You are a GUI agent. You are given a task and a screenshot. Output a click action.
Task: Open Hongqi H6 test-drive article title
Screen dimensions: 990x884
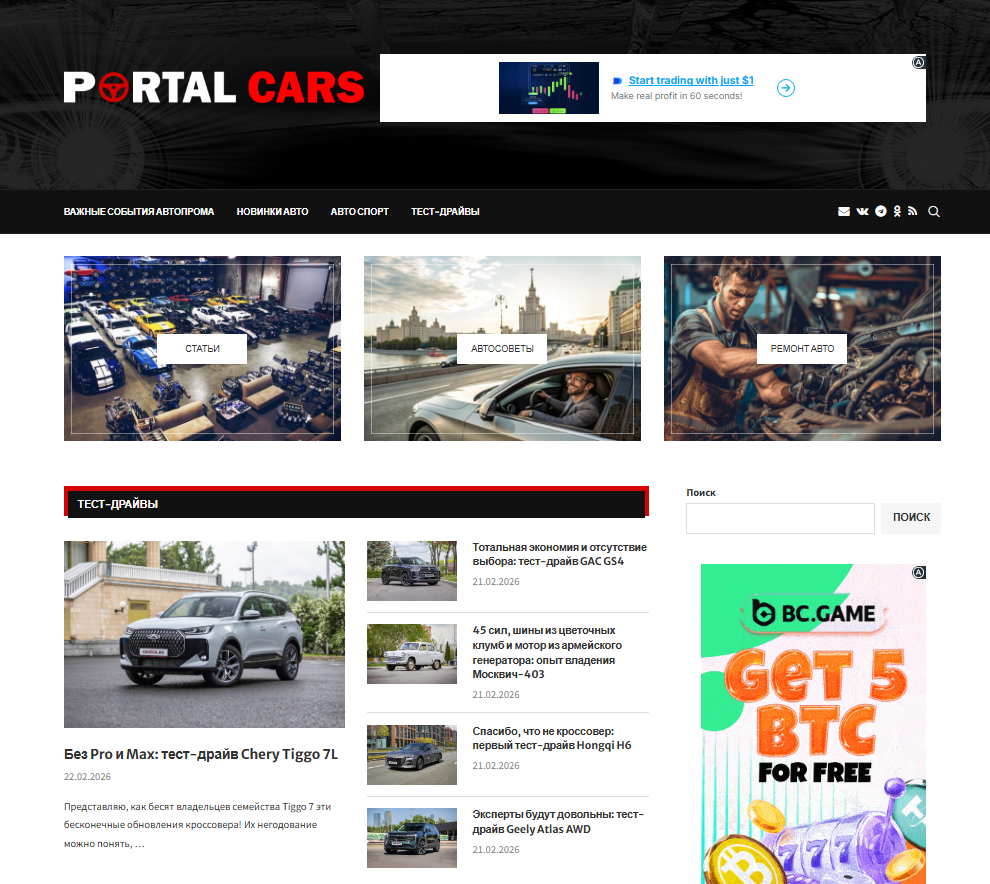[552, 738]
